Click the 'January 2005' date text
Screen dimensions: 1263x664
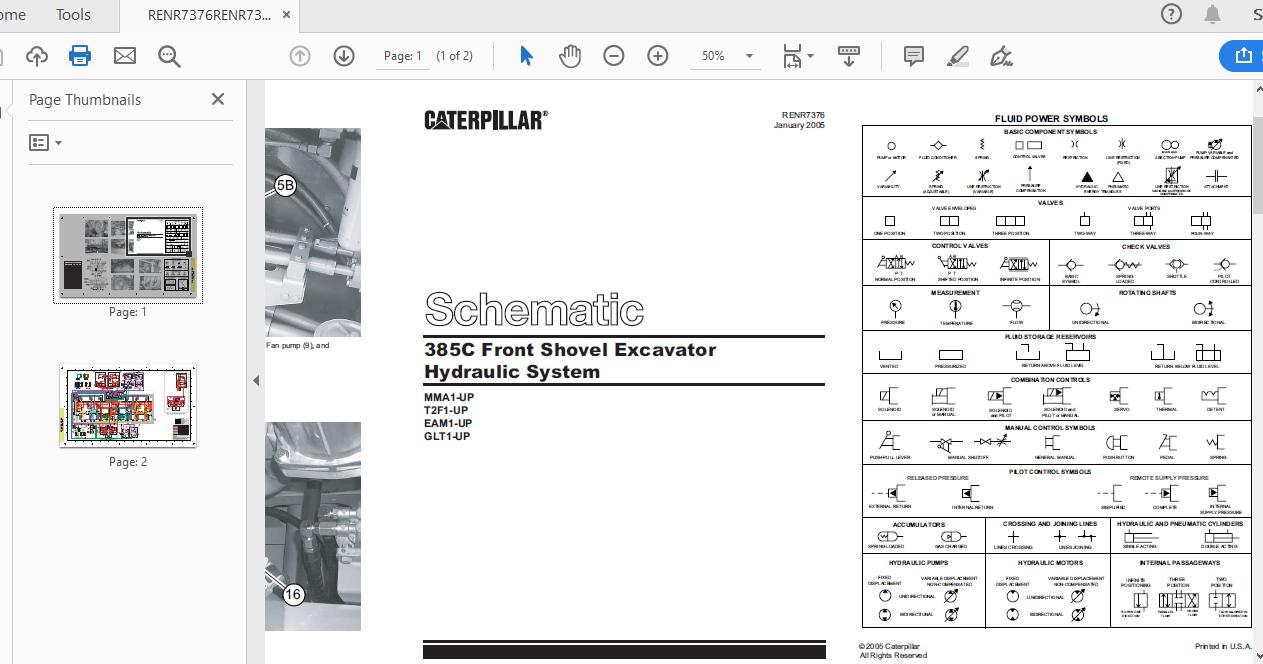click(799, 126)
